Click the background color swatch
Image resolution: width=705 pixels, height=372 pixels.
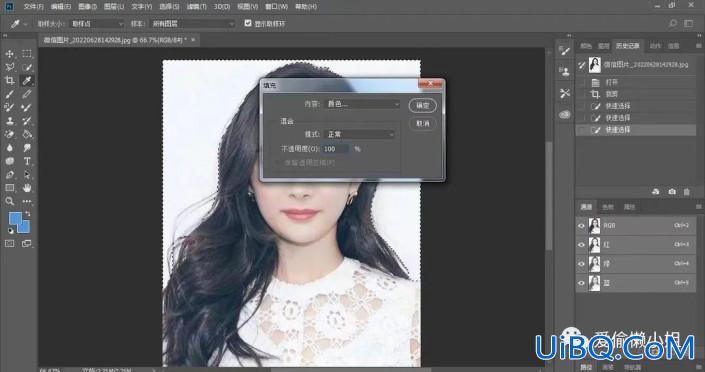[x=25, y=228]
